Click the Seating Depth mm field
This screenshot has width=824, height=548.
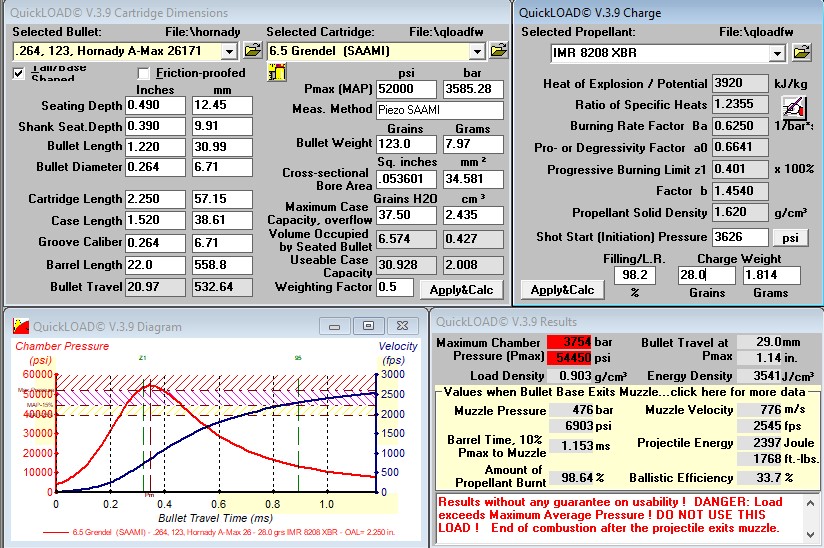tap(222, 105)
